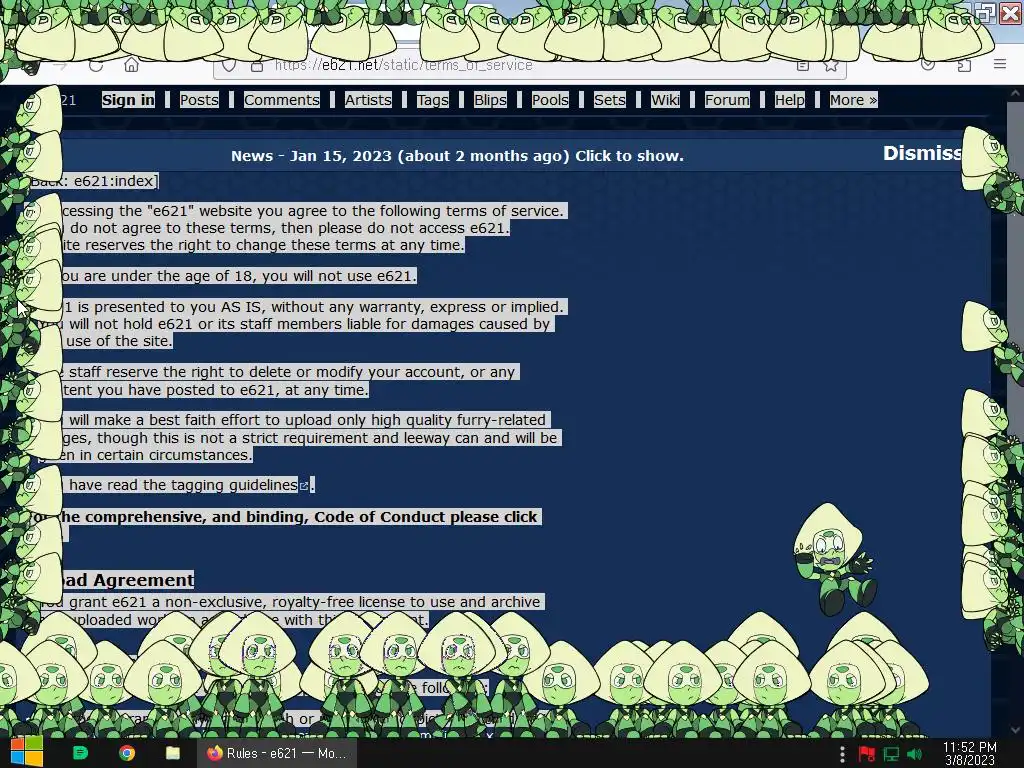Dismiss the news banner
1024x768 pixels.
(921, 153)
